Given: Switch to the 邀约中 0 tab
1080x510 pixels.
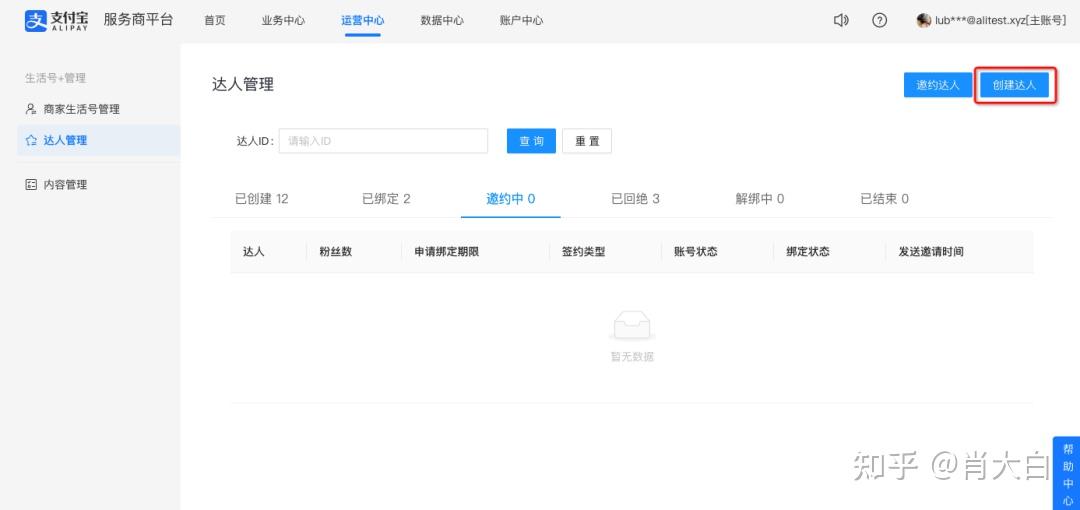Looking at the screenshot, I should 511,199.
